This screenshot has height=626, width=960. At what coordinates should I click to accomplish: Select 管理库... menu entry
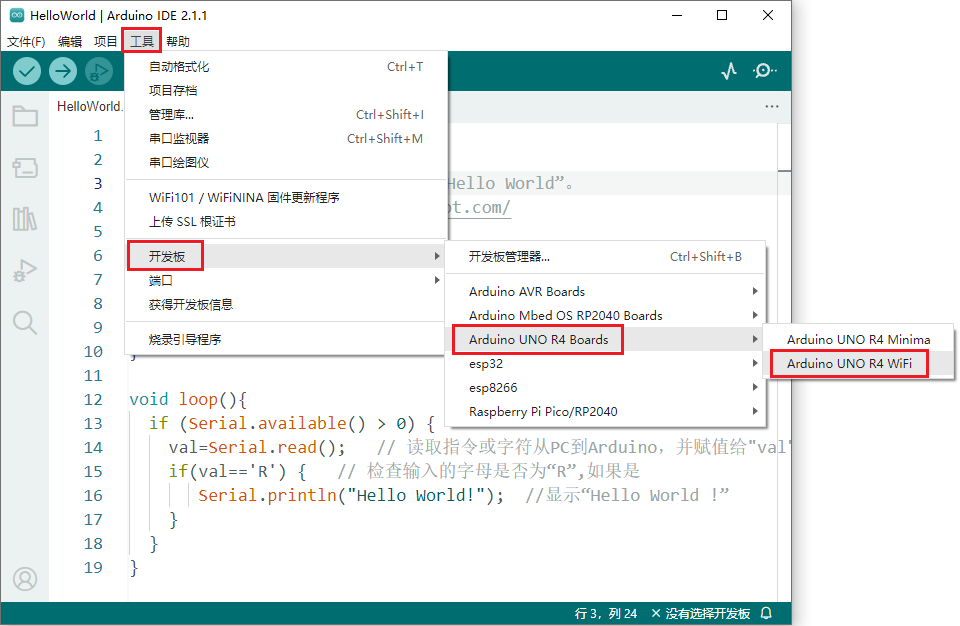[286, 115]
